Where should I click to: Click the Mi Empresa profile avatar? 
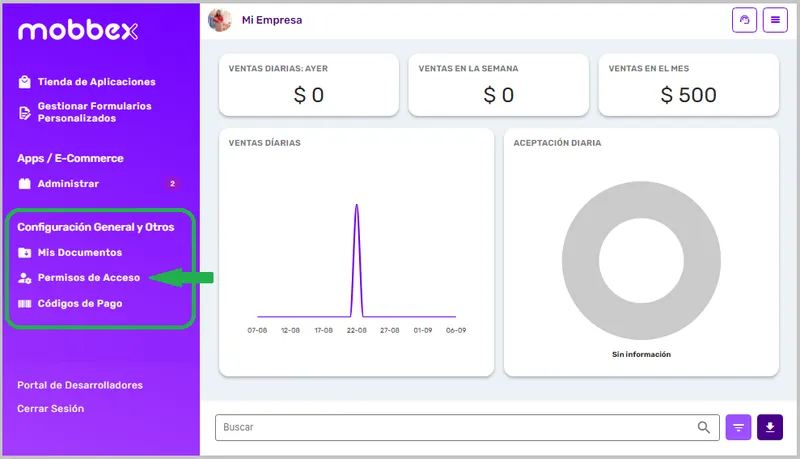(220, 20)
